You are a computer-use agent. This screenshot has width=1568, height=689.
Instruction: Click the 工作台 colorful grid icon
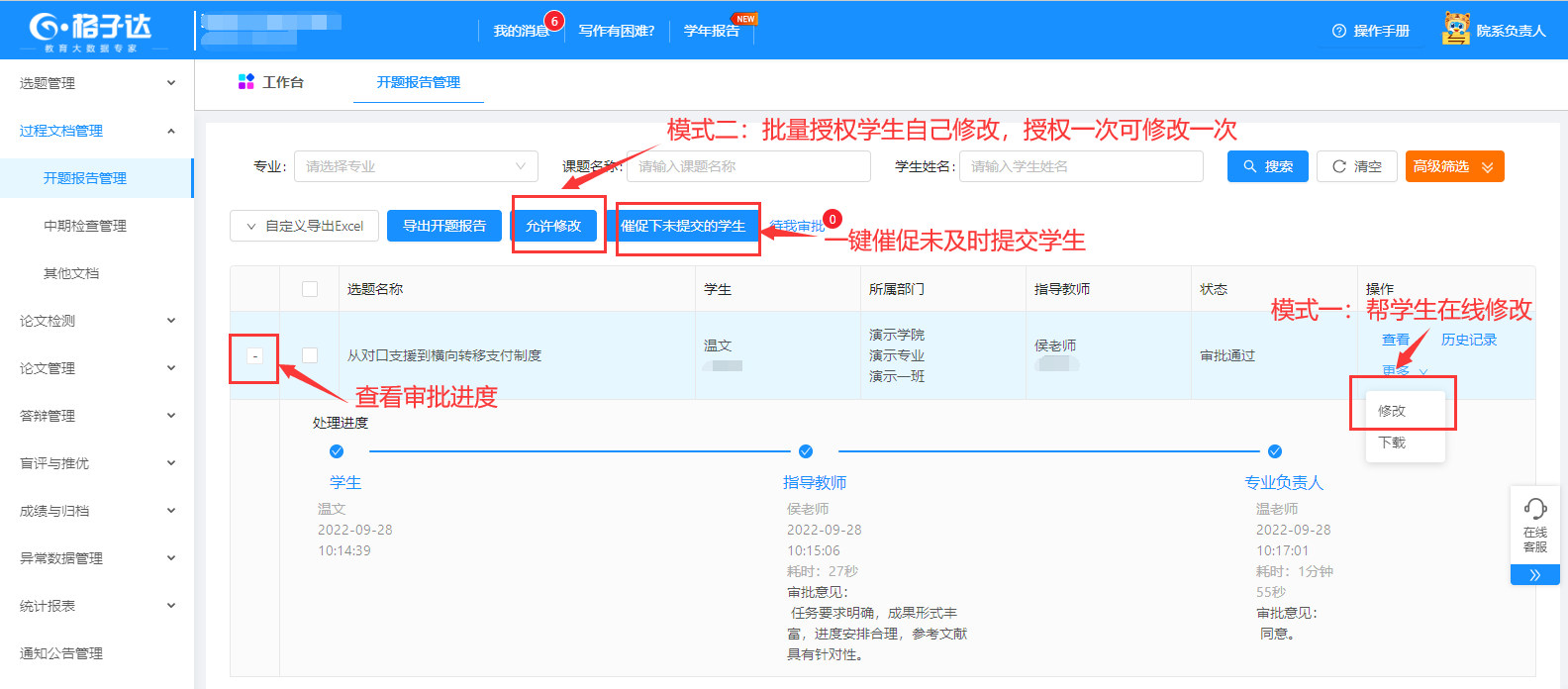pyautogui.click(x=246, y=82)
